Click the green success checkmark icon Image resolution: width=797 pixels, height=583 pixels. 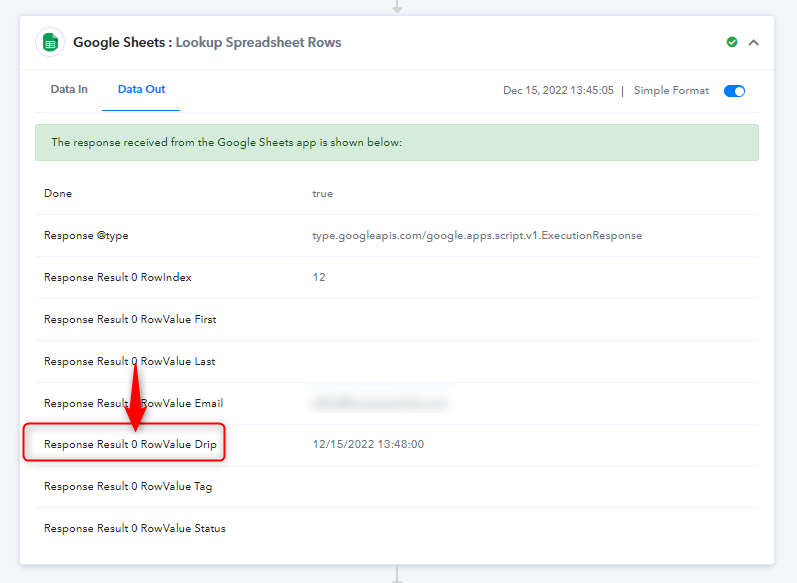coord(732,42)
